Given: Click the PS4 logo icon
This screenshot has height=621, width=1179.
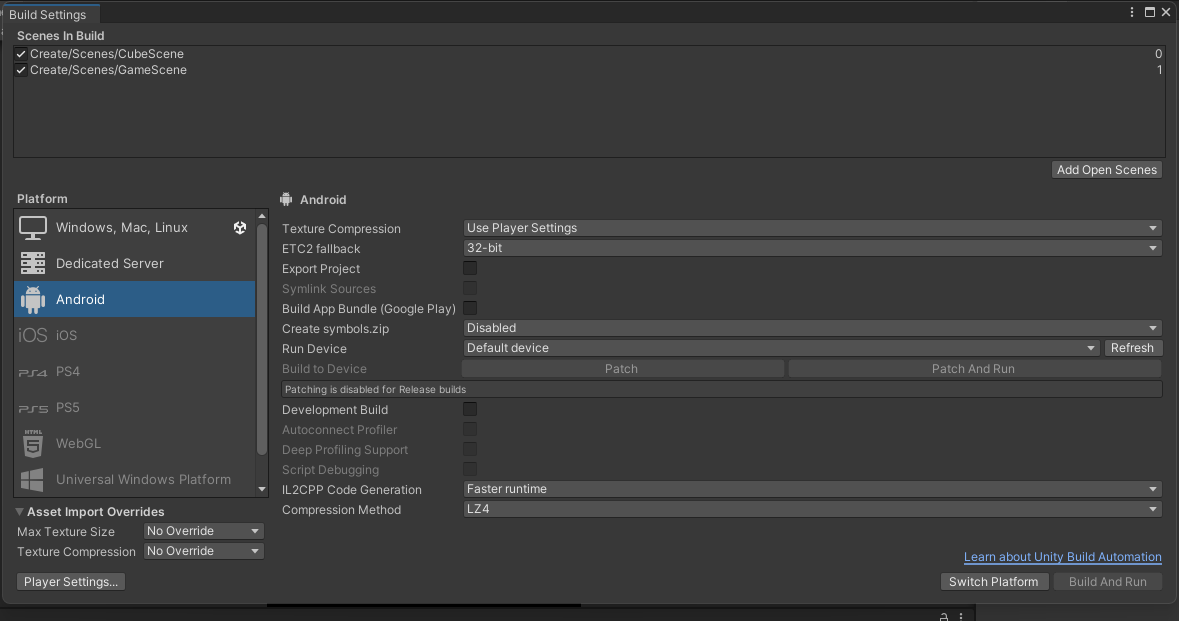Looking at the screenshot, I should [x=33, y=372].
